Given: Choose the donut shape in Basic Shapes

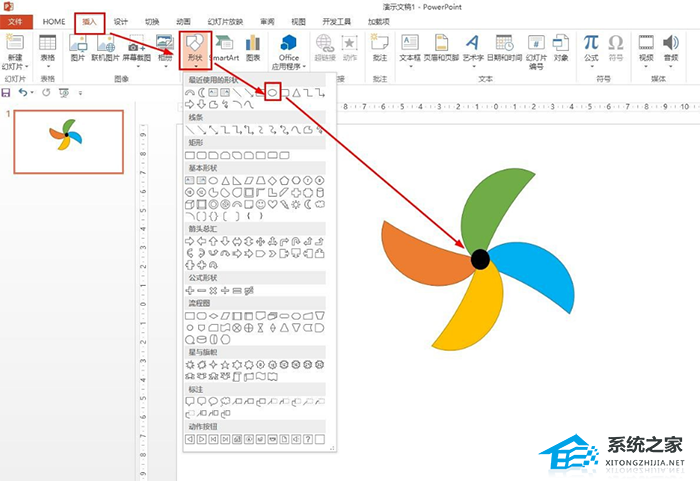Looking at the screenshot, I should (x=213, y=205).
